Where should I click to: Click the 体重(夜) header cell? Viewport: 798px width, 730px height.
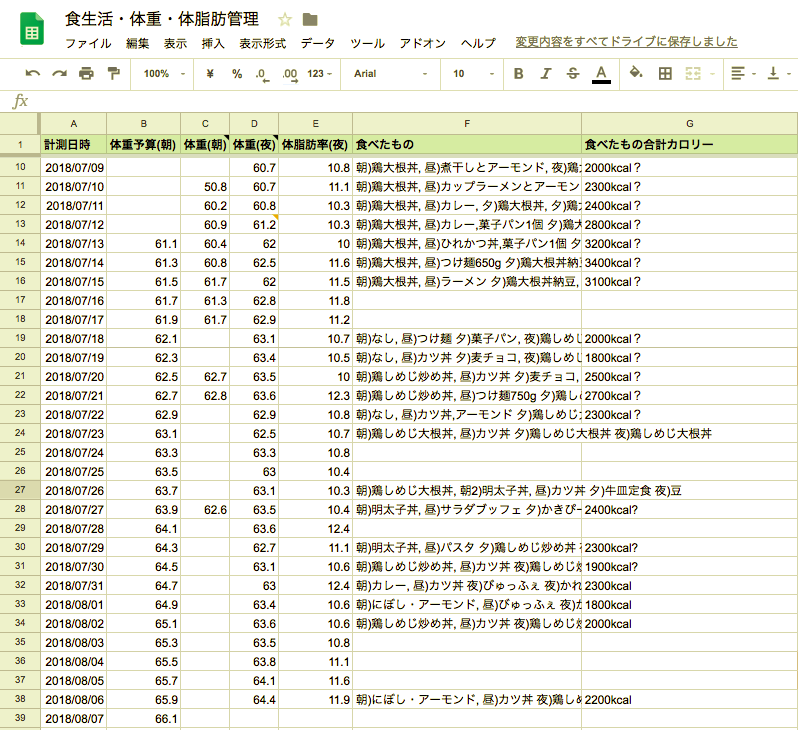[x=254, y=145]
